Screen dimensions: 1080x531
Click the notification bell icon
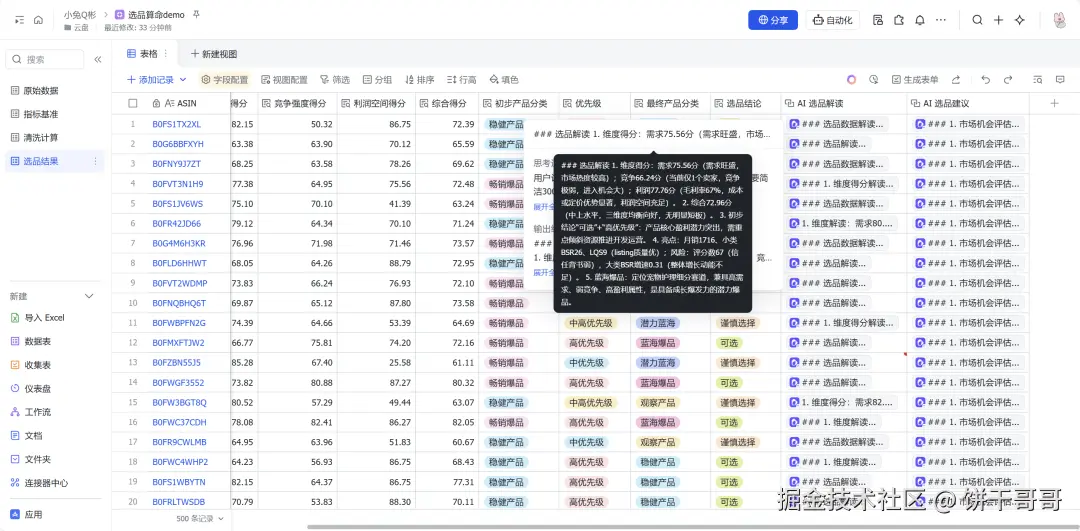920,20
